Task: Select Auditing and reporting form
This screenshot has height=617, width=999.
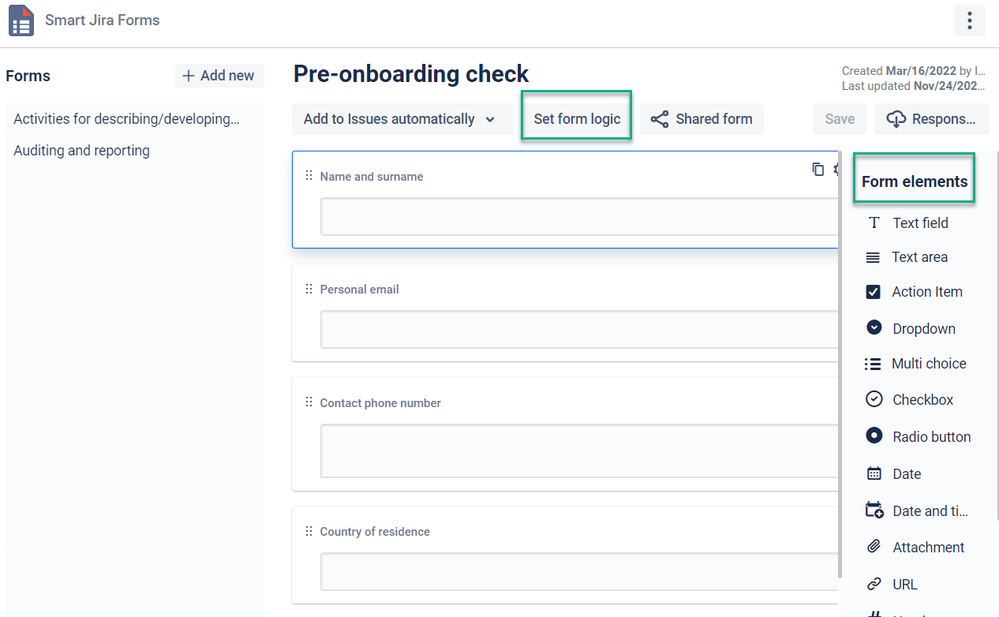Action: (81, 151)
